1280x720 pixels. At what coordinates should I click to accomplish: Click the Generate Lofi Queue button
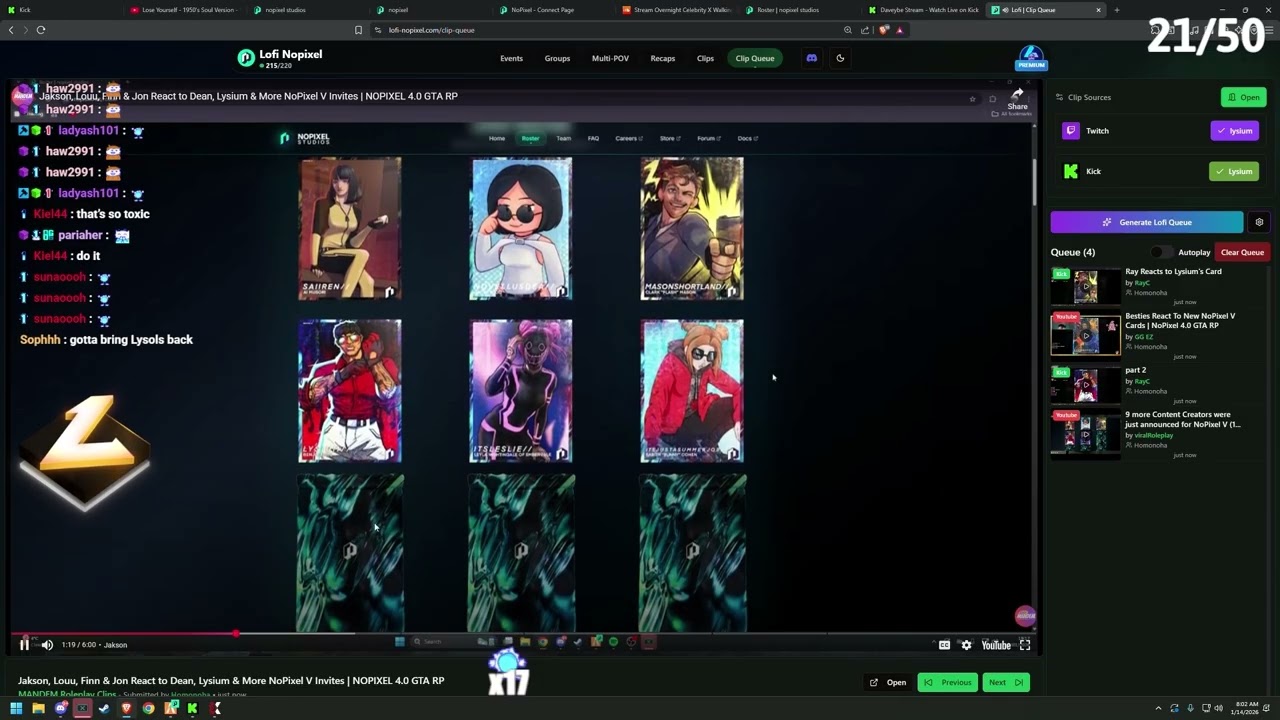click(1146, 222)
